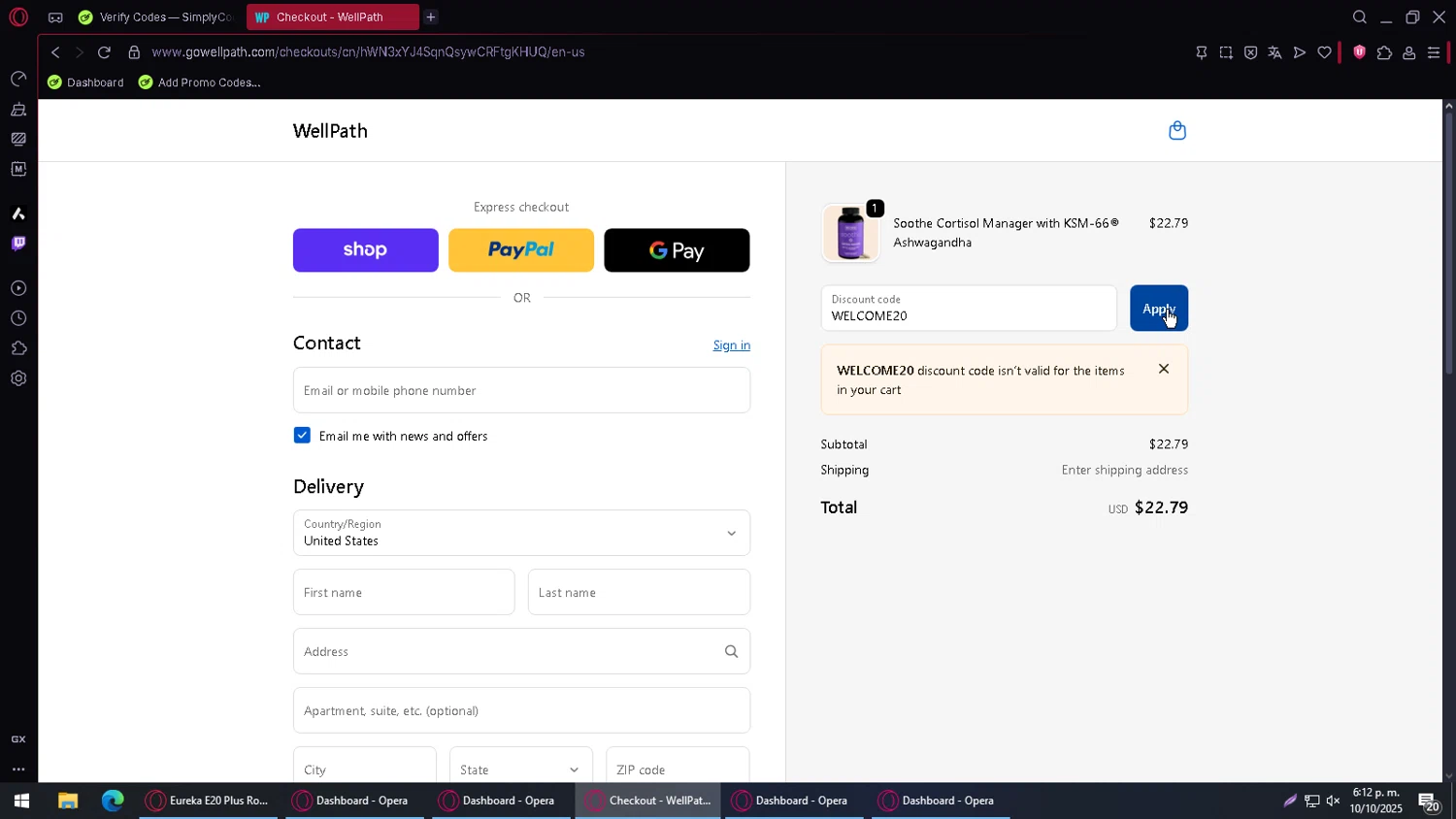Image resolution: width=1456 pixels, height=819 pixels.
Task: Open the Dashboard bookmark
Action: point(85,82)
